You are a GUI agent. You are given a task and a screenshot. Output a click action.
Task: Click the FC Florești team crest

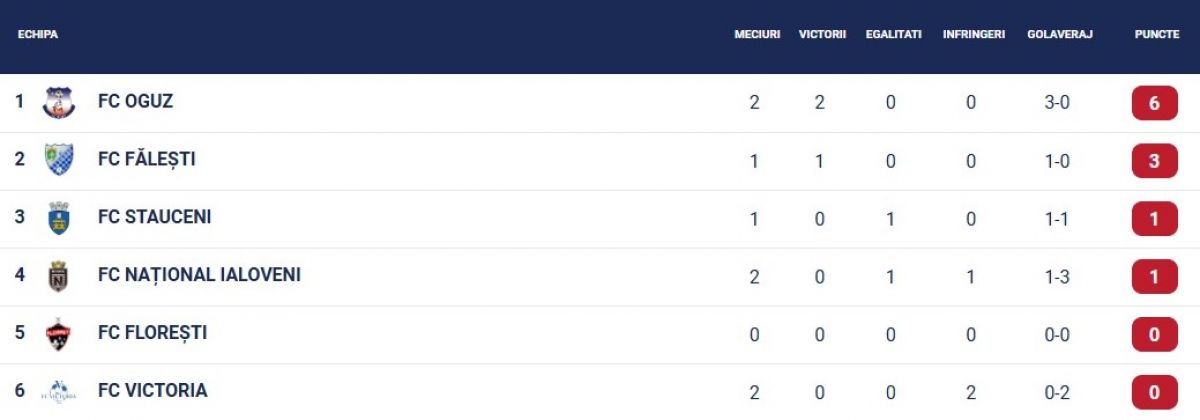59,334
